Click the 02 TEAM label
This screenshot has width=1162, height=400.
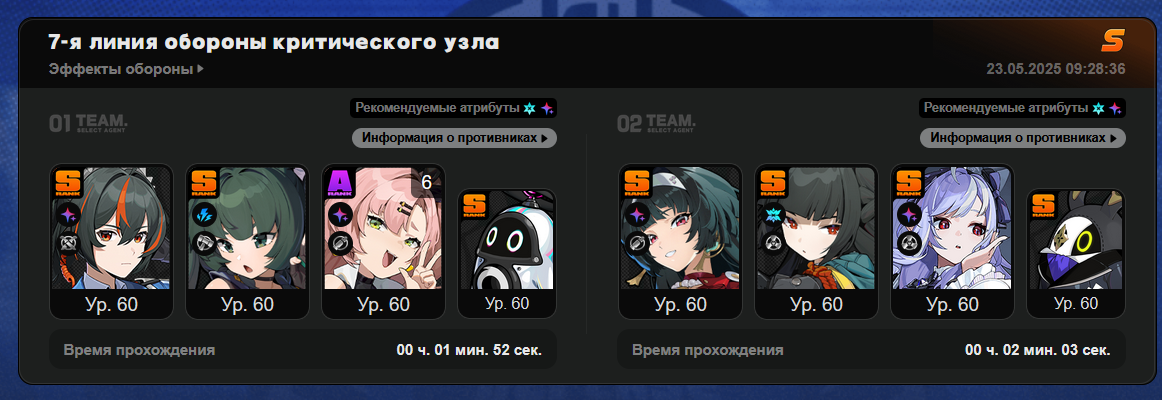pos(656,122)
